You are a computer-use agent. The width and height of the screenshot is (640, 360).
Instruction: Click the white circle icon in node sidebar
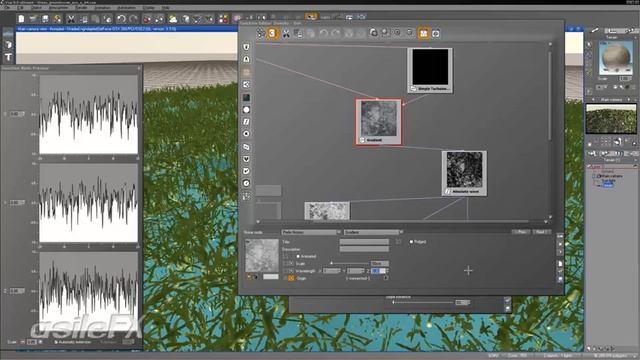point(246,110)
